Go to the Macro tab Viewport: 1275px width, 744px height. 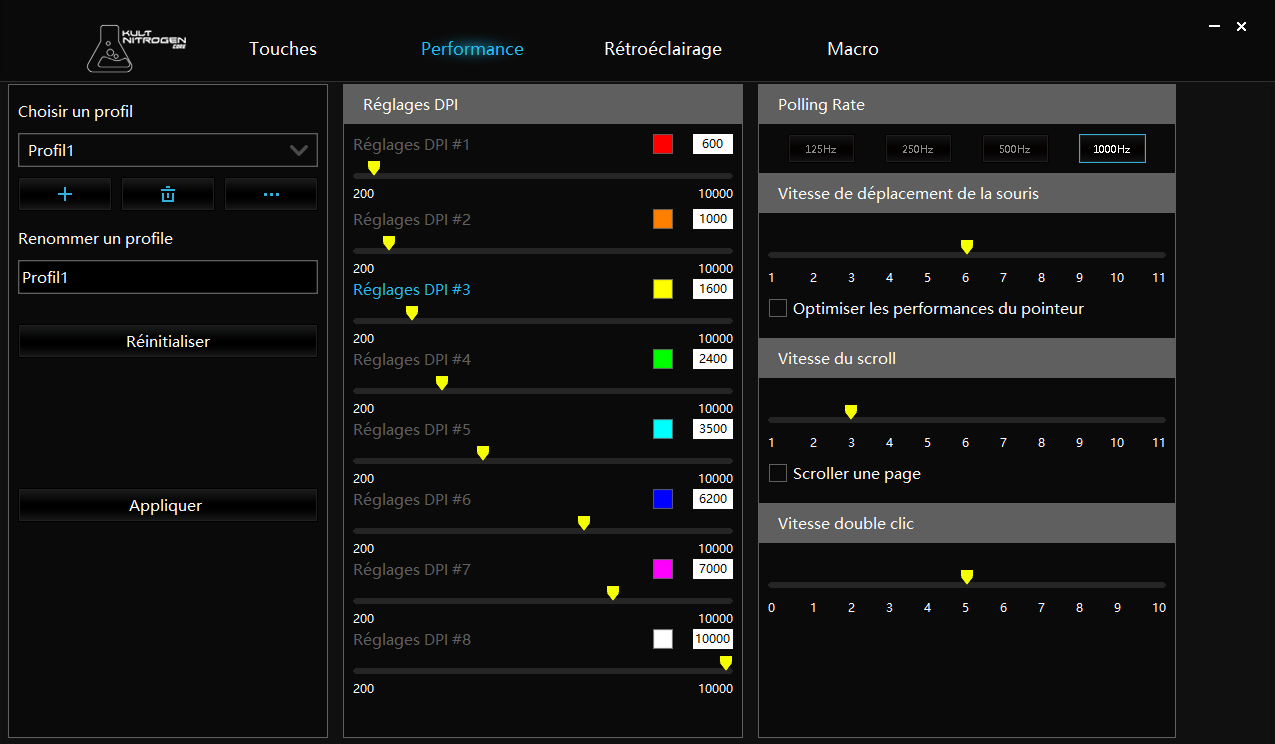[852, 49]
